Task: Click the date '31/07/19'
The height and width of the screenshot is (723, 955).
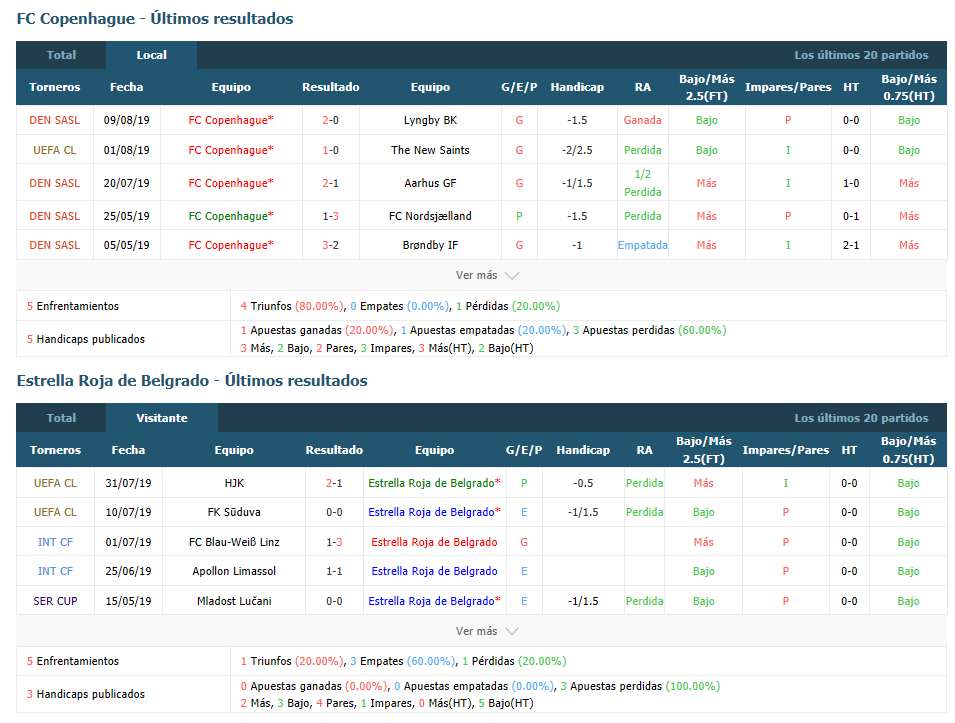Action: point(129,483)
